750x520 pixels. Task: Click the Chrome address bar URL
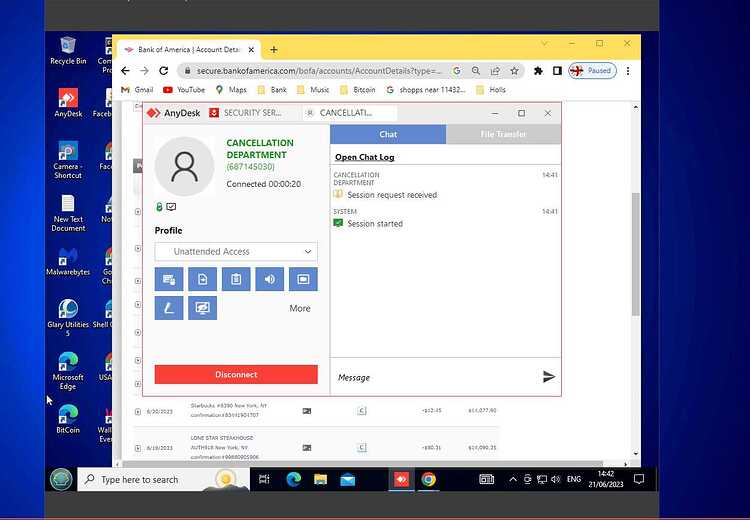point(319,71)
